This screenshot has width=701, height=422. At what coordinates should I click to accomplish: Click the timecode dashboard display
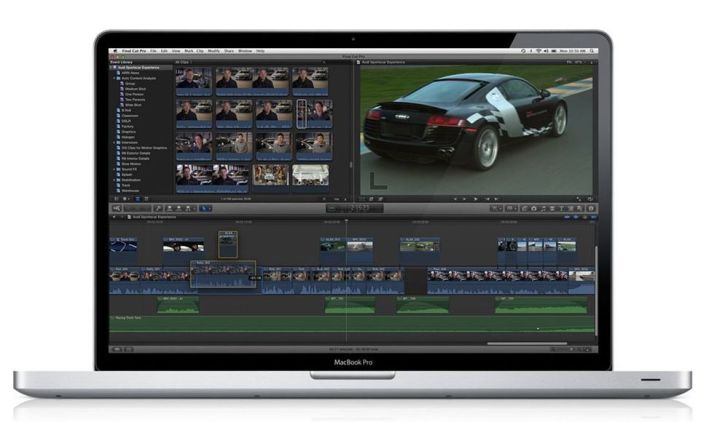tap(355, 208)
